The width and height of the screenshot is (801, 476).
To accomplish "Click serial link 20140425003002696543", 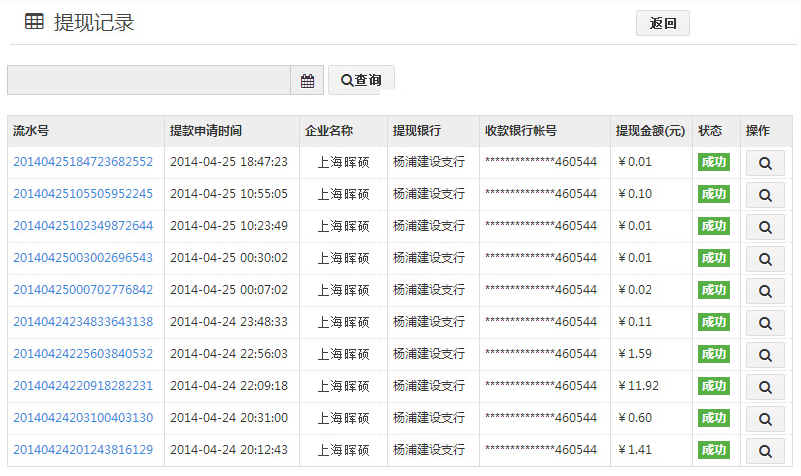I will [83, 258].
